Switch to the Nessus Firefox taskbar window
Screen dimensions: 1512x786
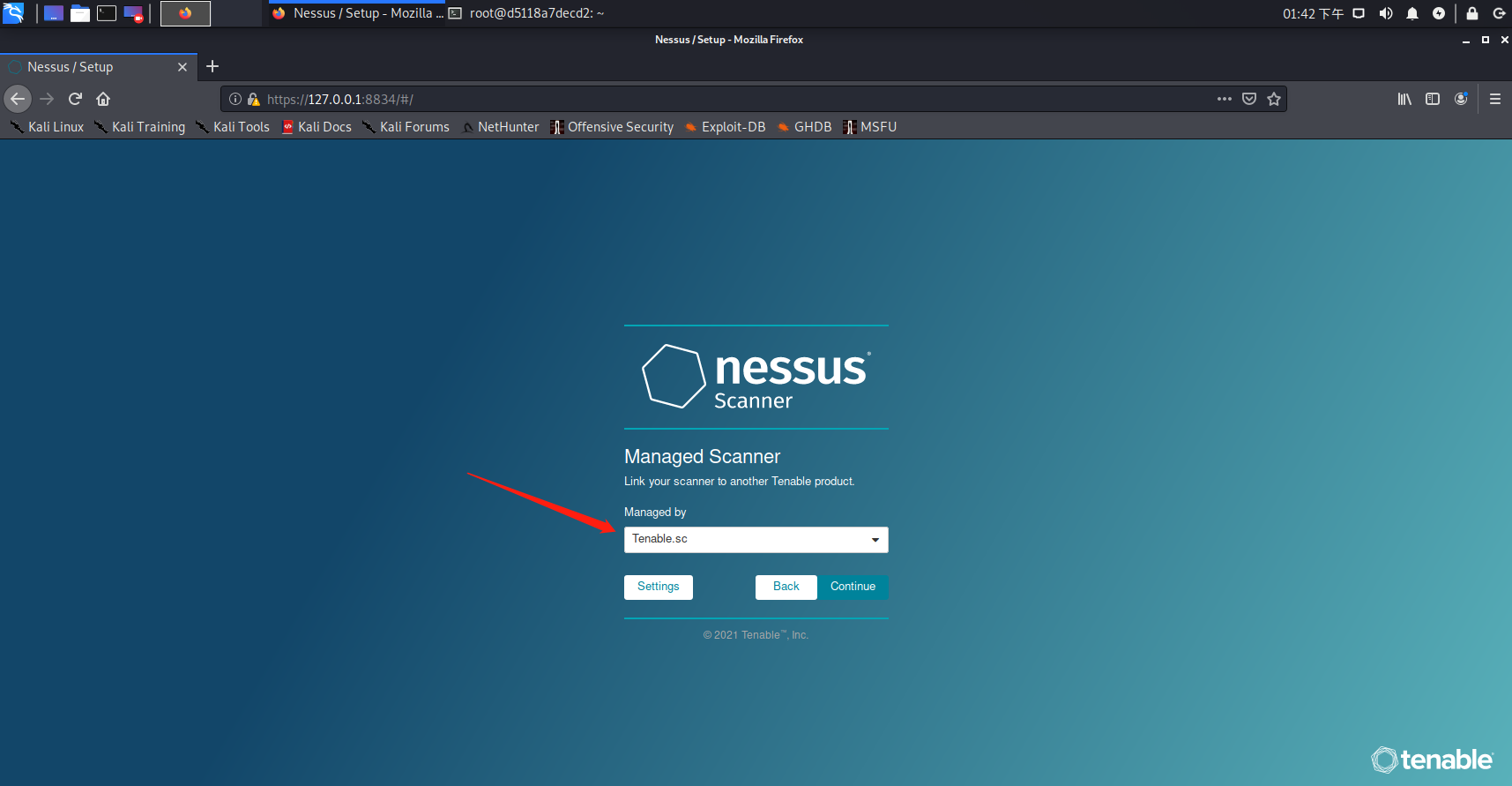[x=357, y=13]
